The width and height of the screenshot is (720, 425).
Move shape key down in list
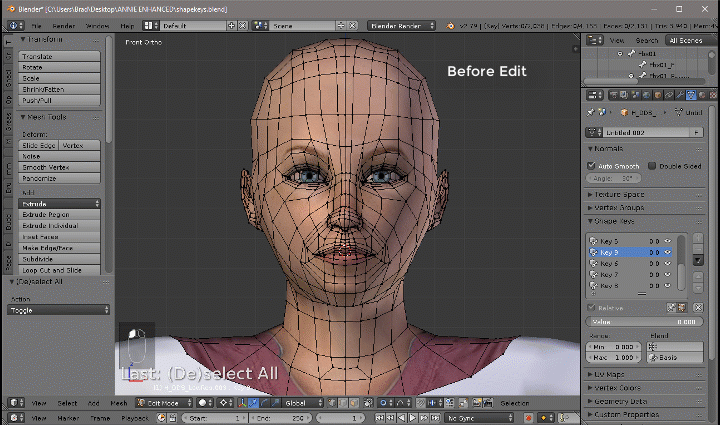tap(698, 286)
